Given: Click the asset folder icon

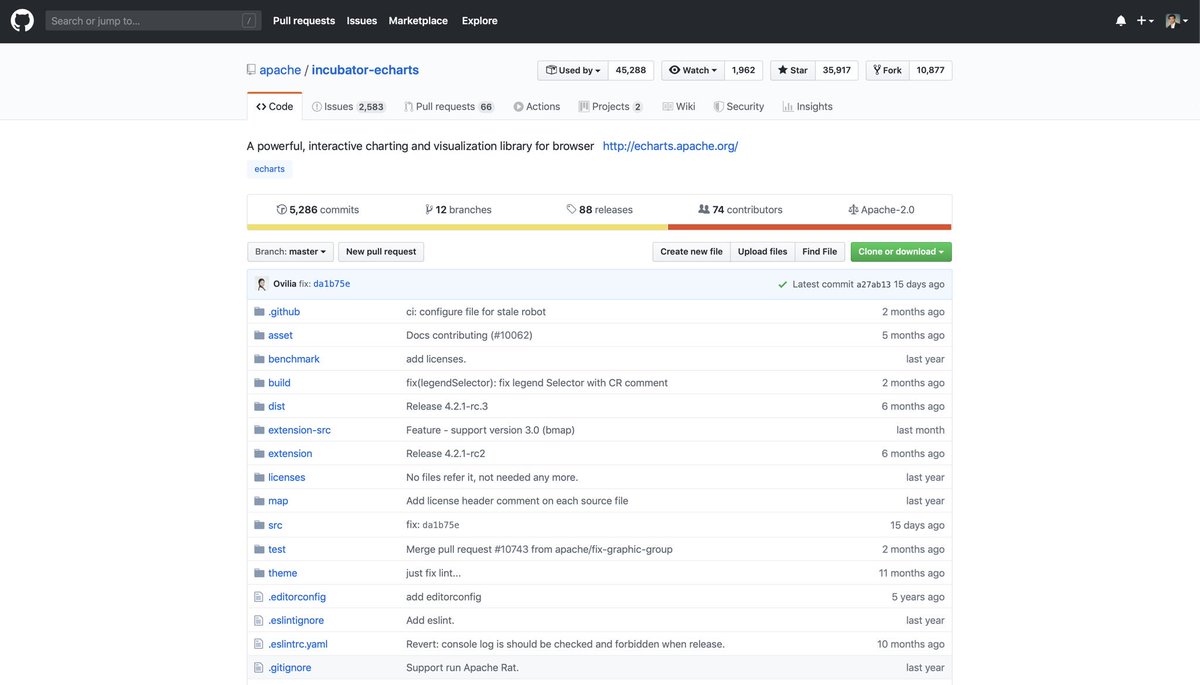Looking at the screenshot, I should [259, 335].
